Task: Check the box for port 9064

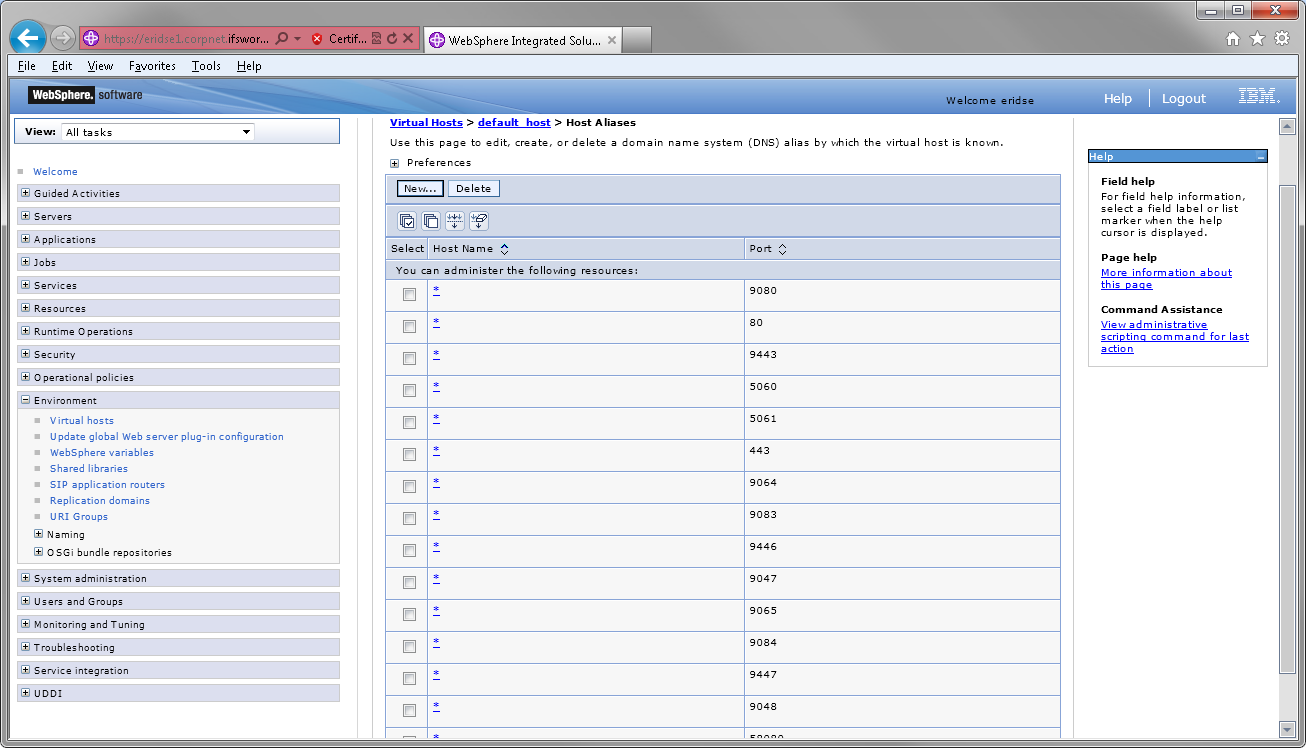Action: click(x=409, y=486)
